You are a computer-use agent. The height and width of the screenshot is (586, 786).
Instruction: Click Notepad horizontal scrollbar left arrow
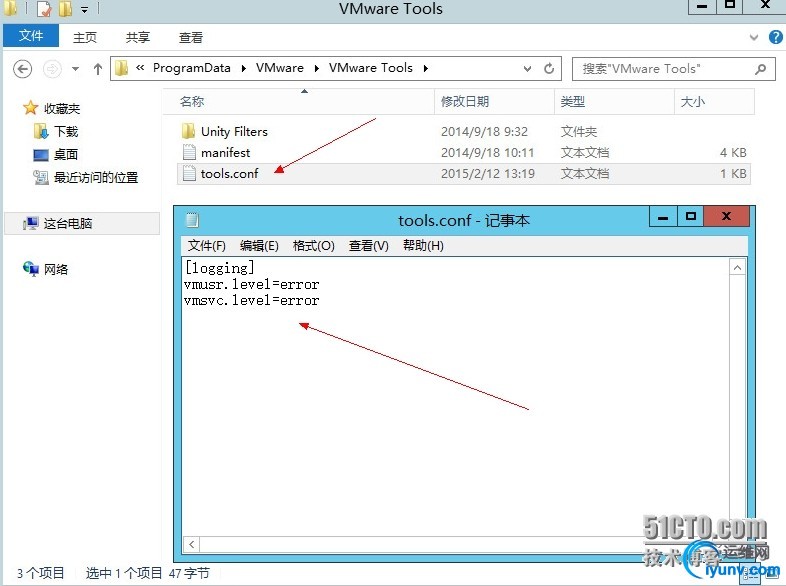click(191, 544)
